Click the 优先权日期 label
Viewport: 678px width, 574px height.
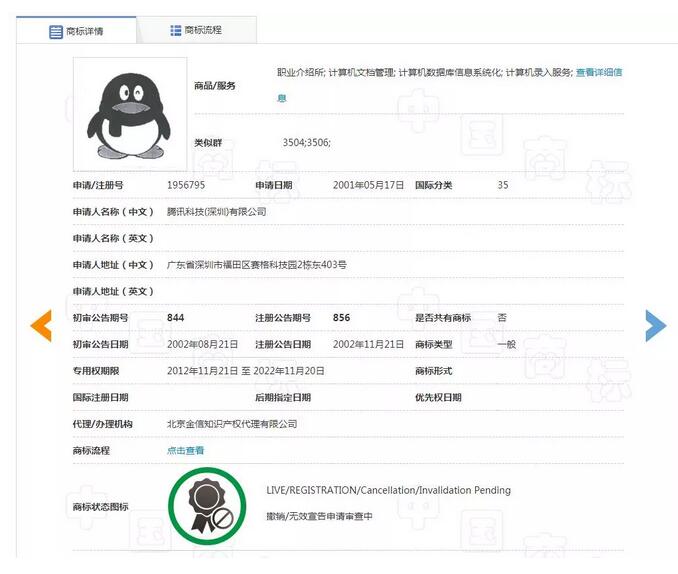pyautogui.click(x=438, y=397)
